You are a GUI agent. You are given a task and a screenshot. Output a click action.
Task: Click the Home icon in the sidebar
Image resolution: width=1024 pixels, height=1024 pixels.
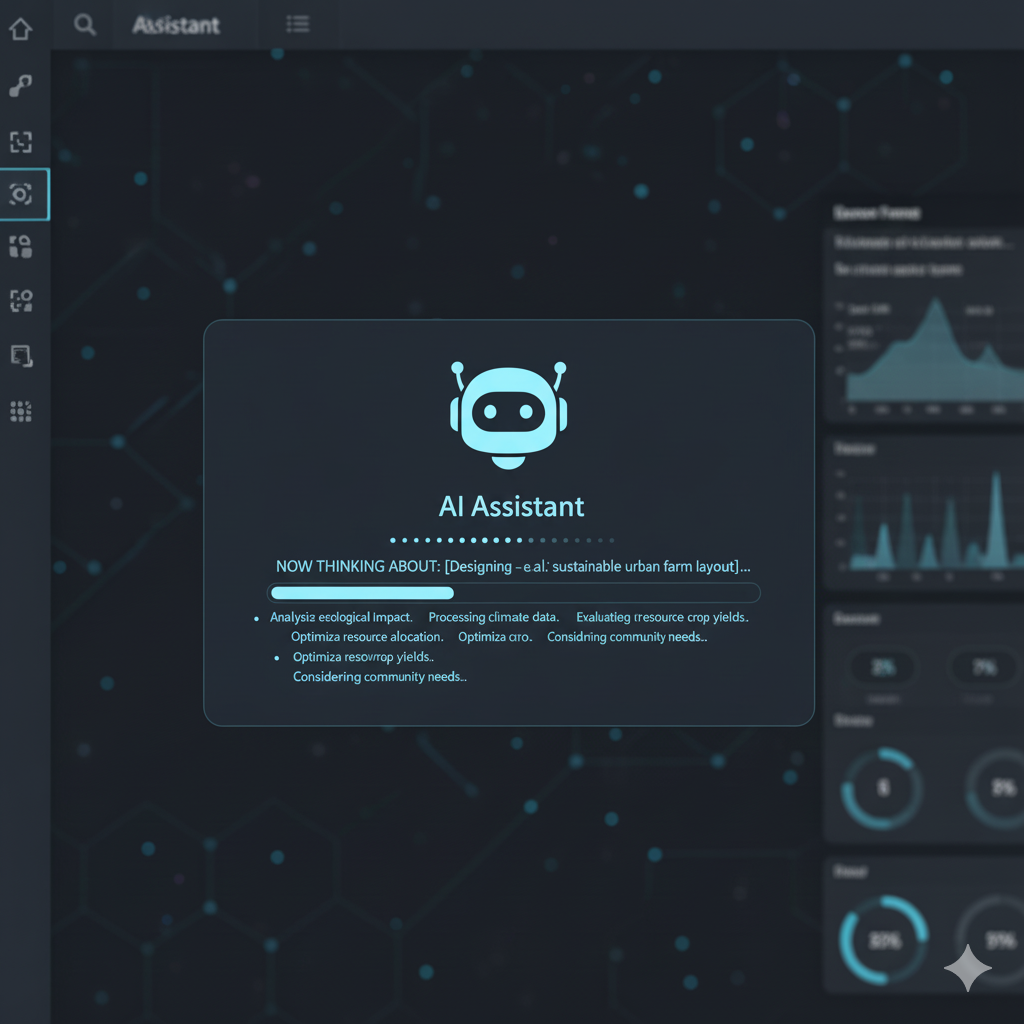[20, 29]
